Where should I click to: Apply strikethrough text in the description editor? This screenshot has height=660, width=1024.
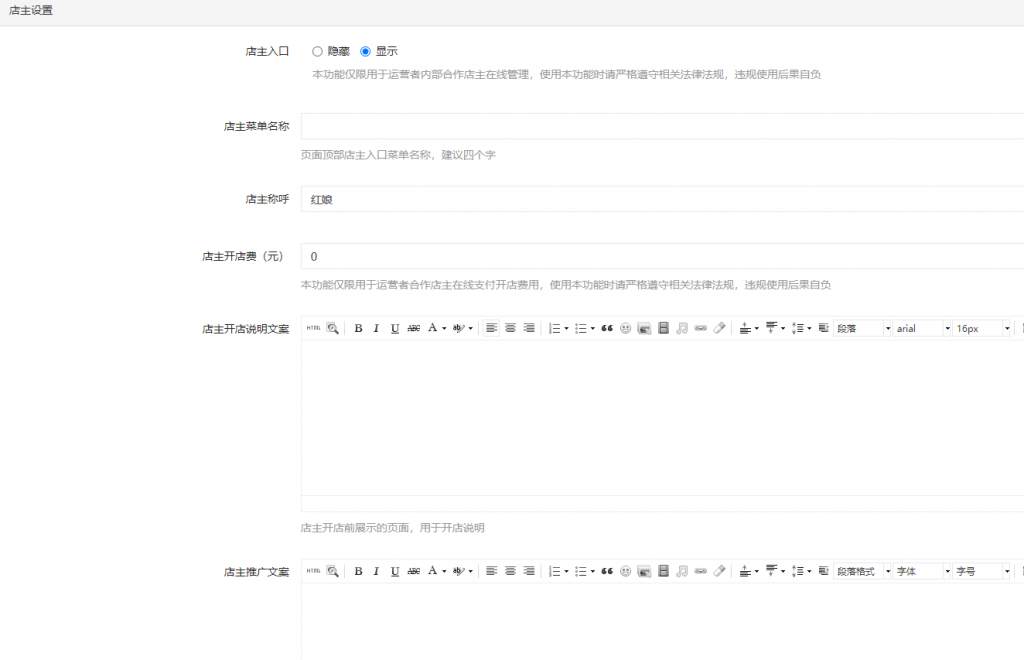(x=412, y=328)
